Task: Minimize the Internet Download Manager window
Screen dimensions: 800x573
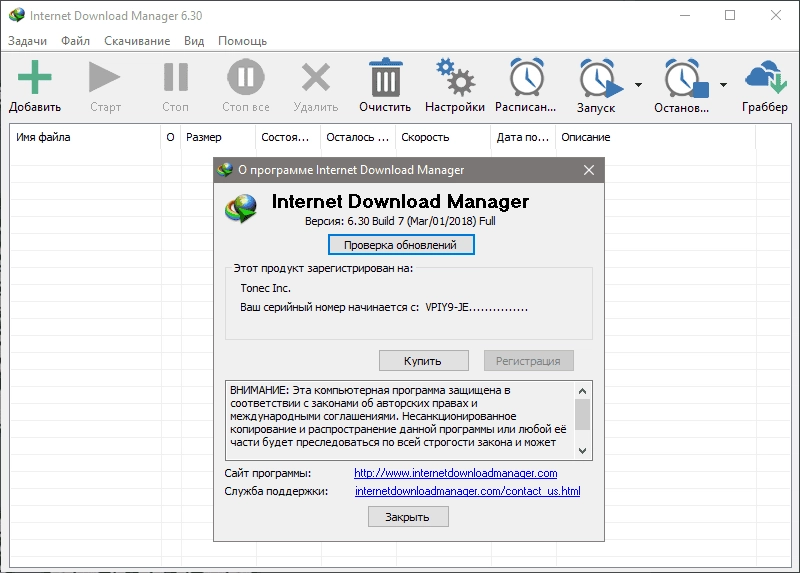Action: 685,15
